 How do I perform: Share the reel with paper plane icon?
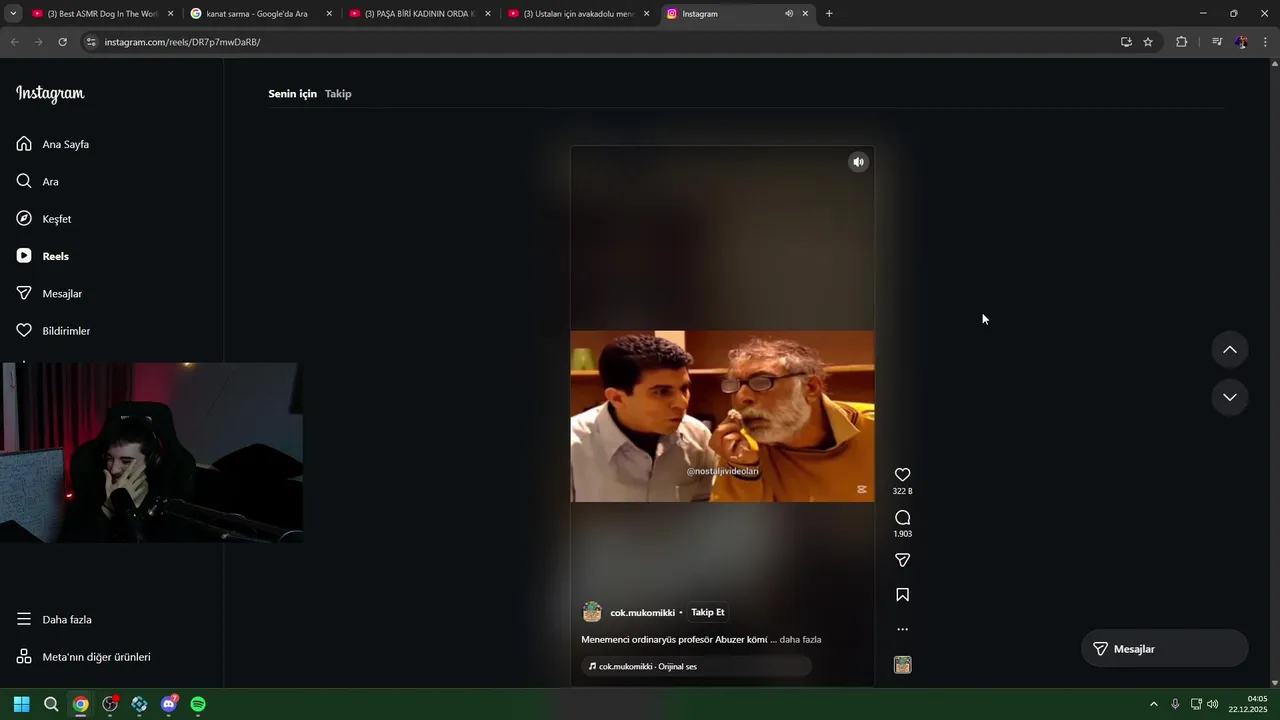[x=902, y=560]
